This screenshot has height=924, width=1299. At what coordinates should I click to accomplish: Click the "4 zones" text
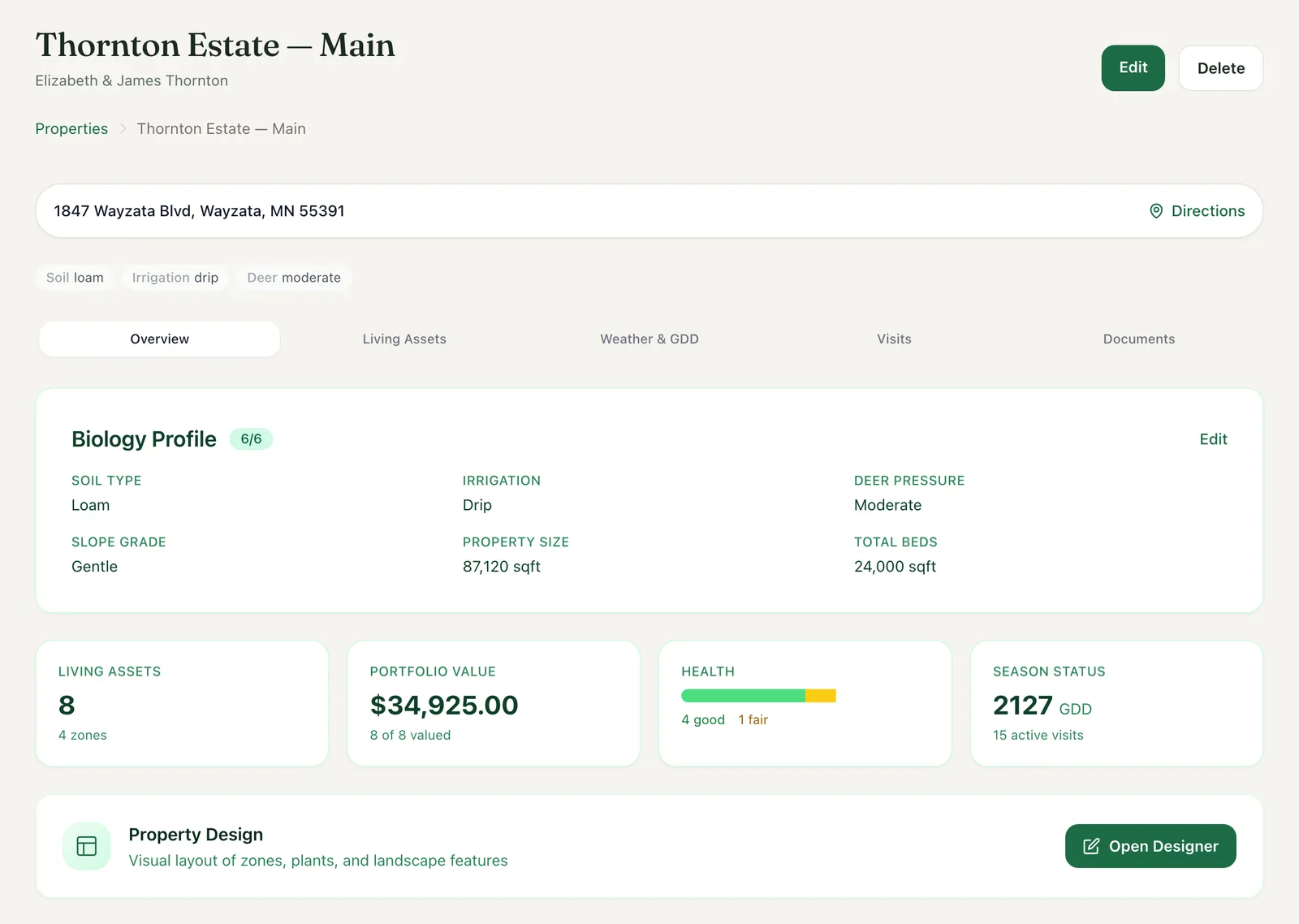(83, 735)
